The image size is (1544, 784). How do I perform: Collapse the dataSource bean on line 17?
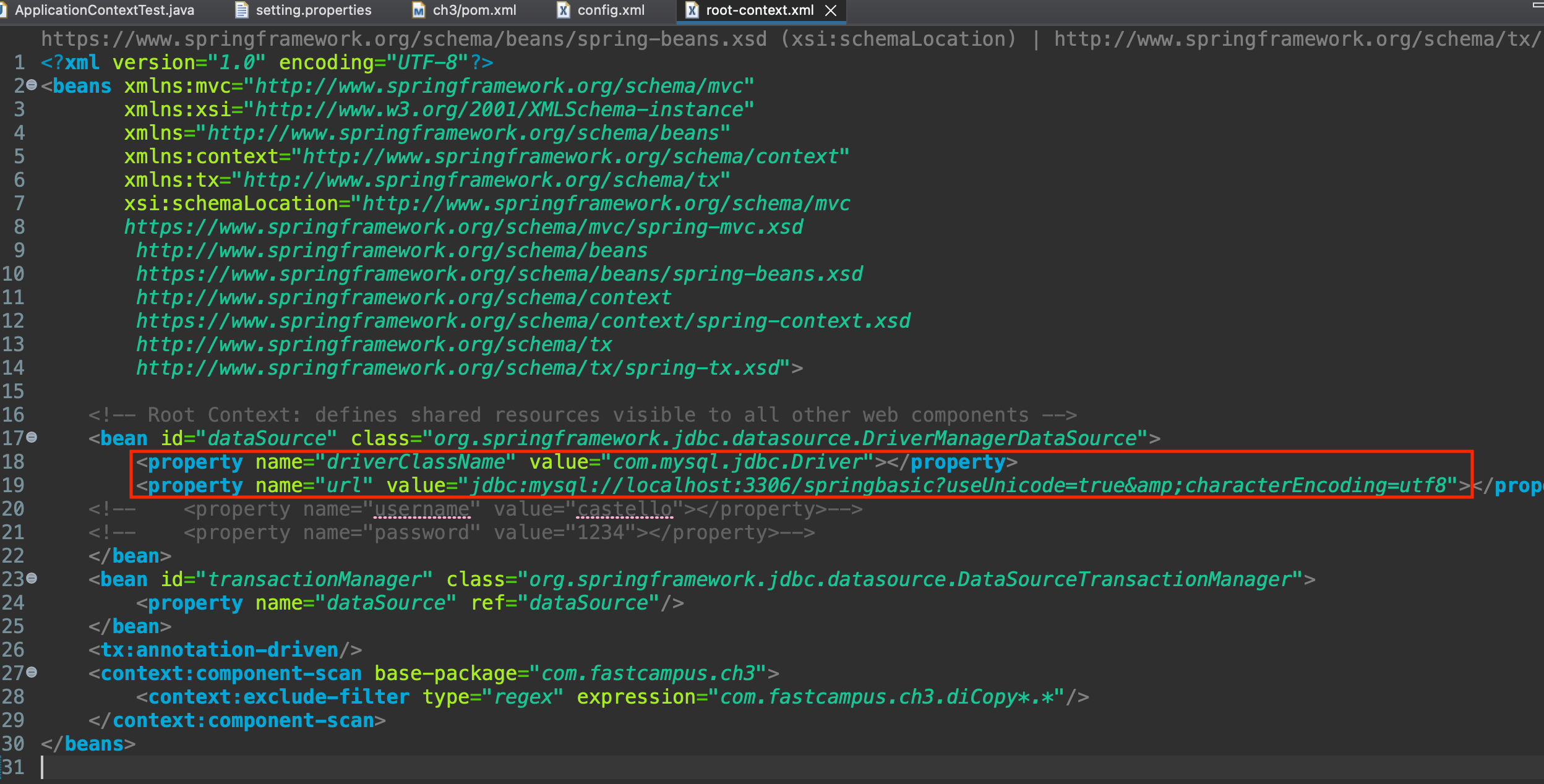32,438
